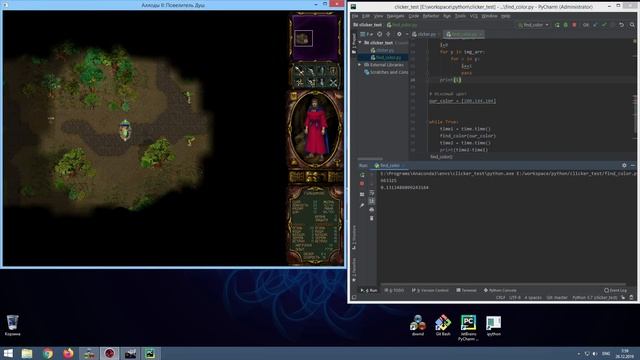Locate current file in Project panel (target icon)
640x360 pixels.
(x=380, y=34)
